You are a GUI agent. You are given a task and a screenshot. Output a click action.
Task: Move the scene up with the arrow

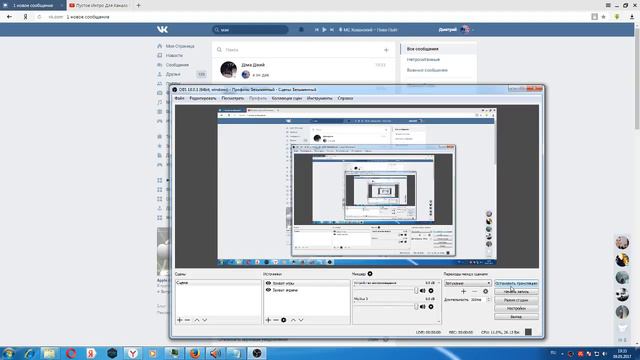(197, 320)
